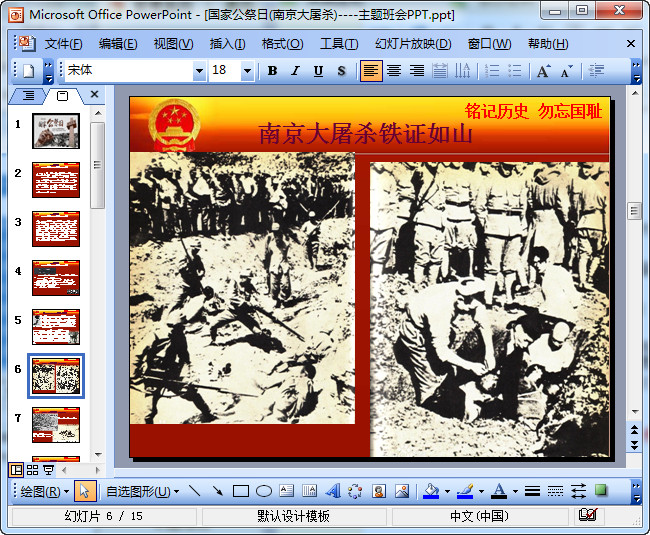
Task: Open the 插入 menu
Action: pos(227,44)
